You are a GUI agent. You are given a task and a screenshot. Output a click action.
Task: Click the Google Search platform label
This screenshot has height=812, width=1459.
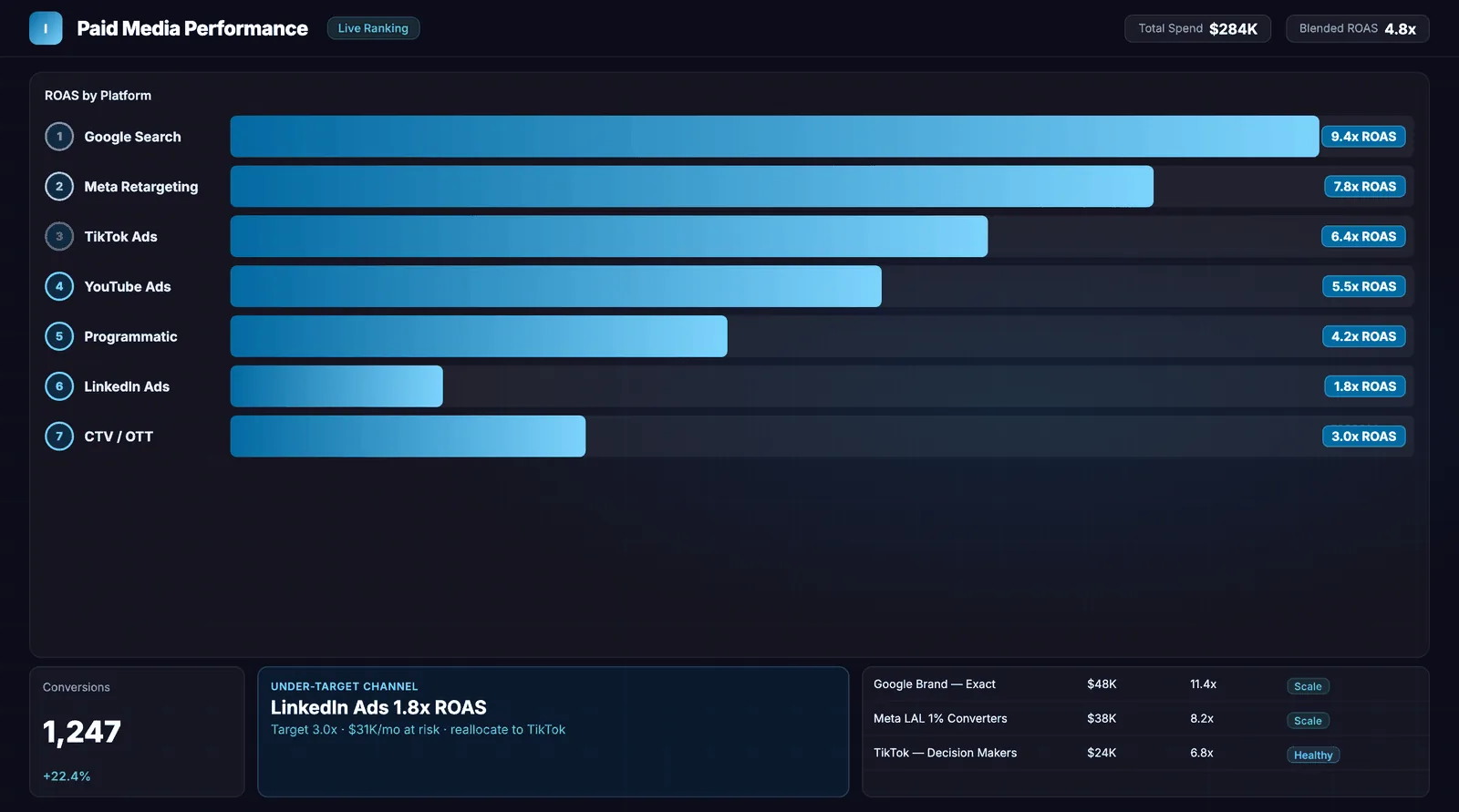[x=132, y=137]
